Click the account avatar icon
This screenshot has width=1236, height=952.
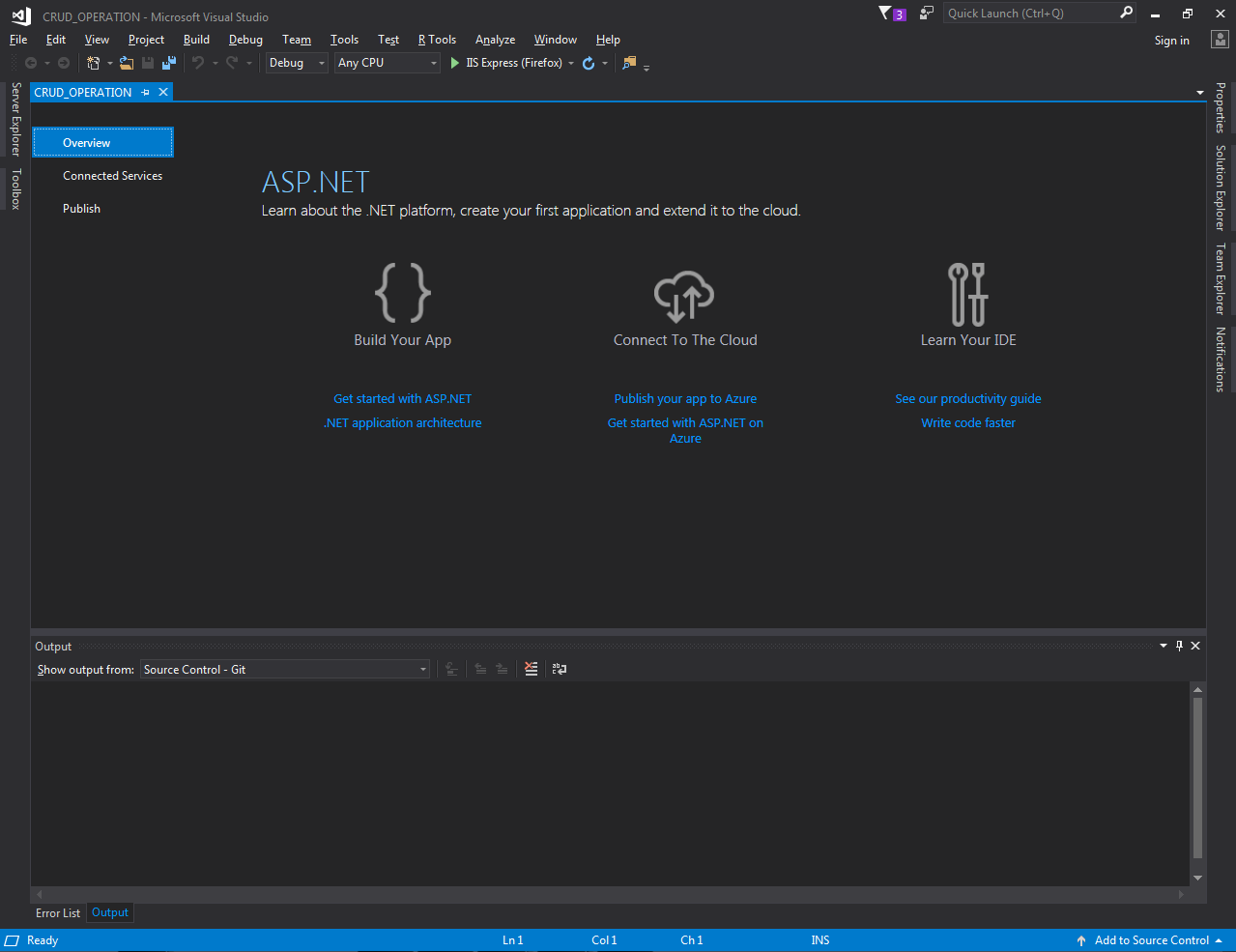click(1220, 40)
